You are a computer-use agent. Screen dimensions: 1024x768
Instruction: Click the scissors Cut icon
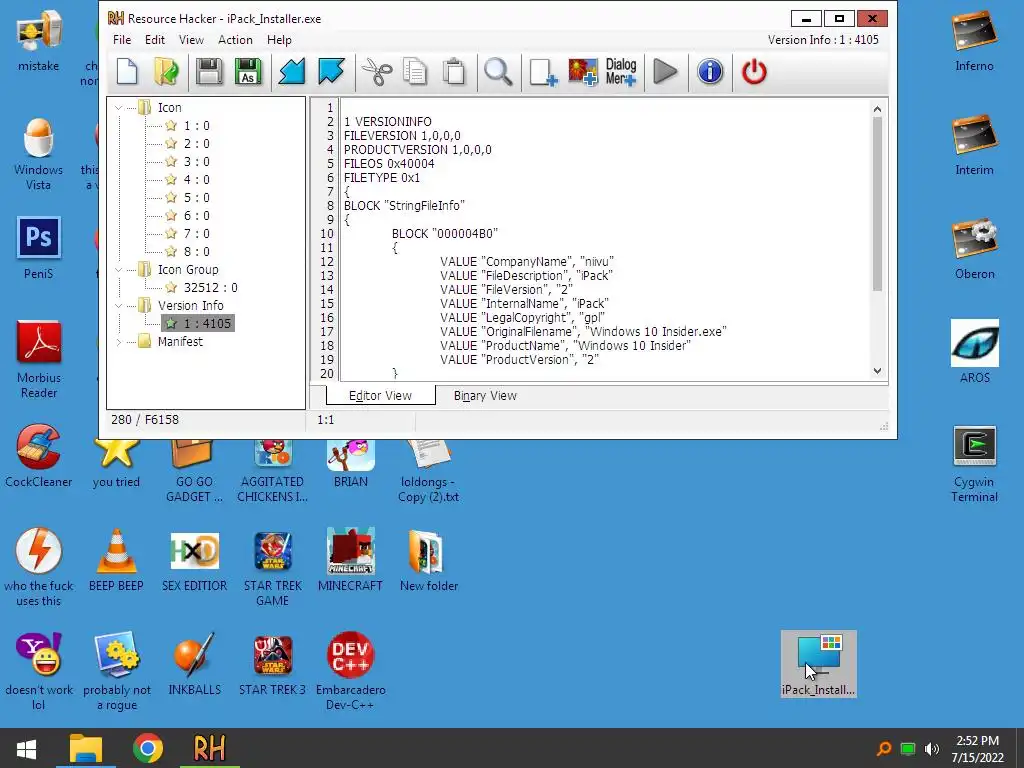pyautogui.click(x=377, y=72)
